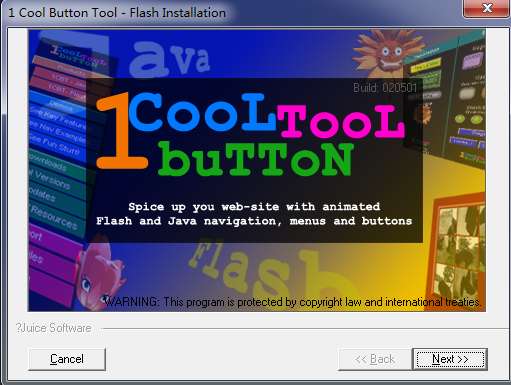The image size is (511, 385).
Task: Click the Cancel button
Action: pos(67,359)
